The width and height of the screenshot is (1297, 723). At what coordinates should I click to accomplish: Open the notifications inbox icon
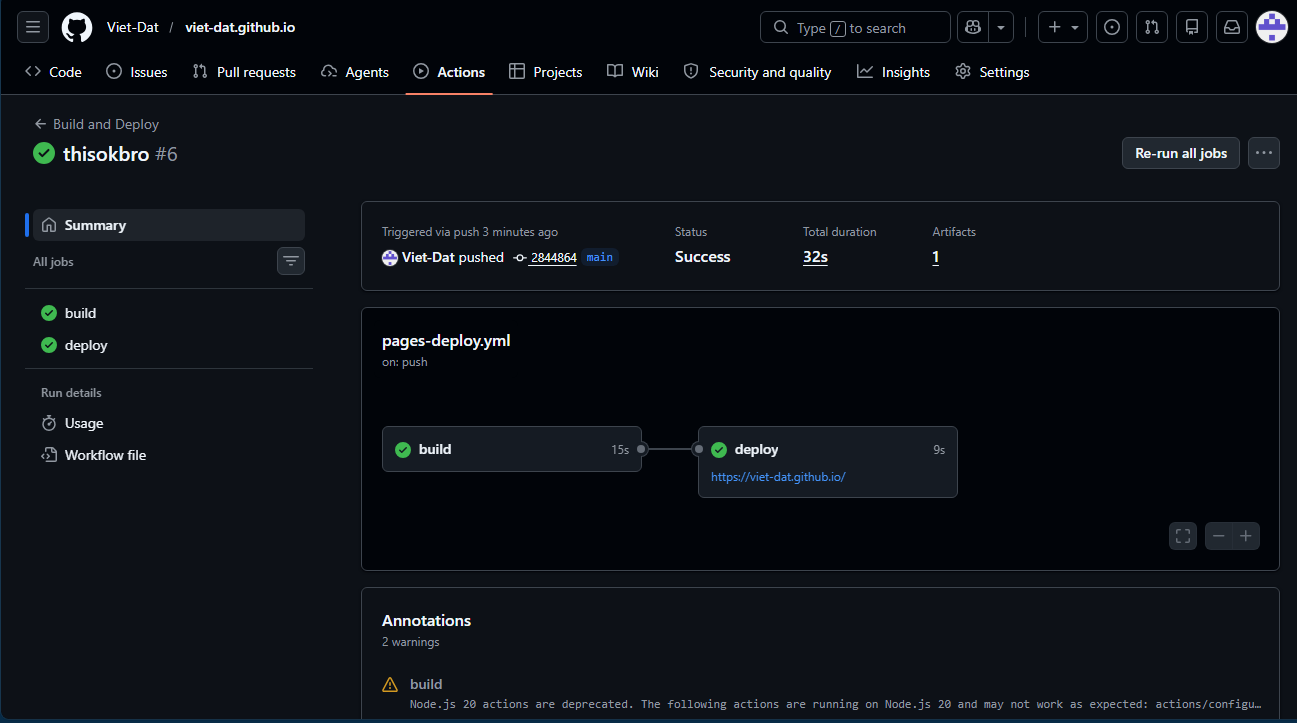(x=1232, y=27)
